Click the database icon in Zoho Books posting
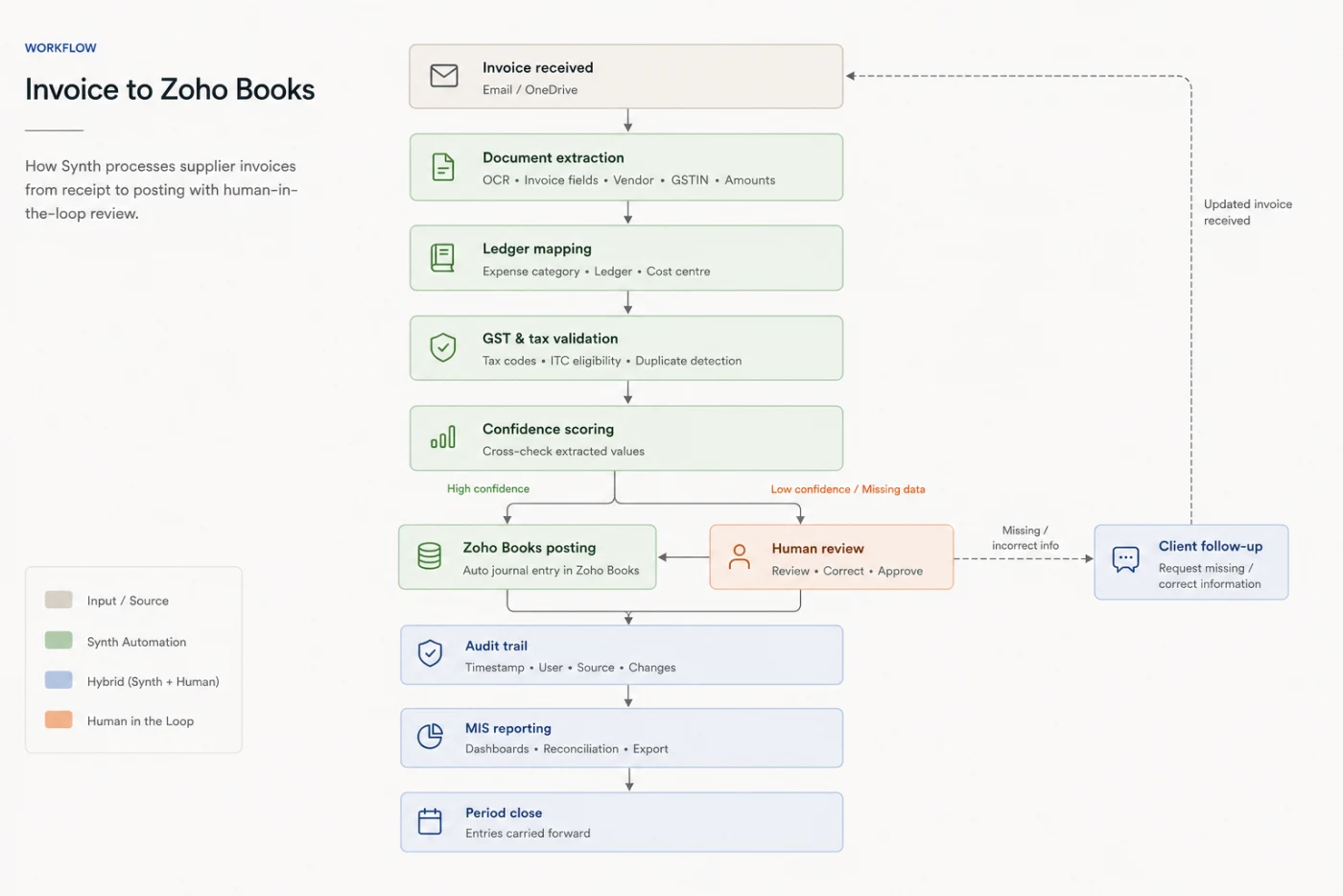The image size is (1343, 896). point(430,556)
